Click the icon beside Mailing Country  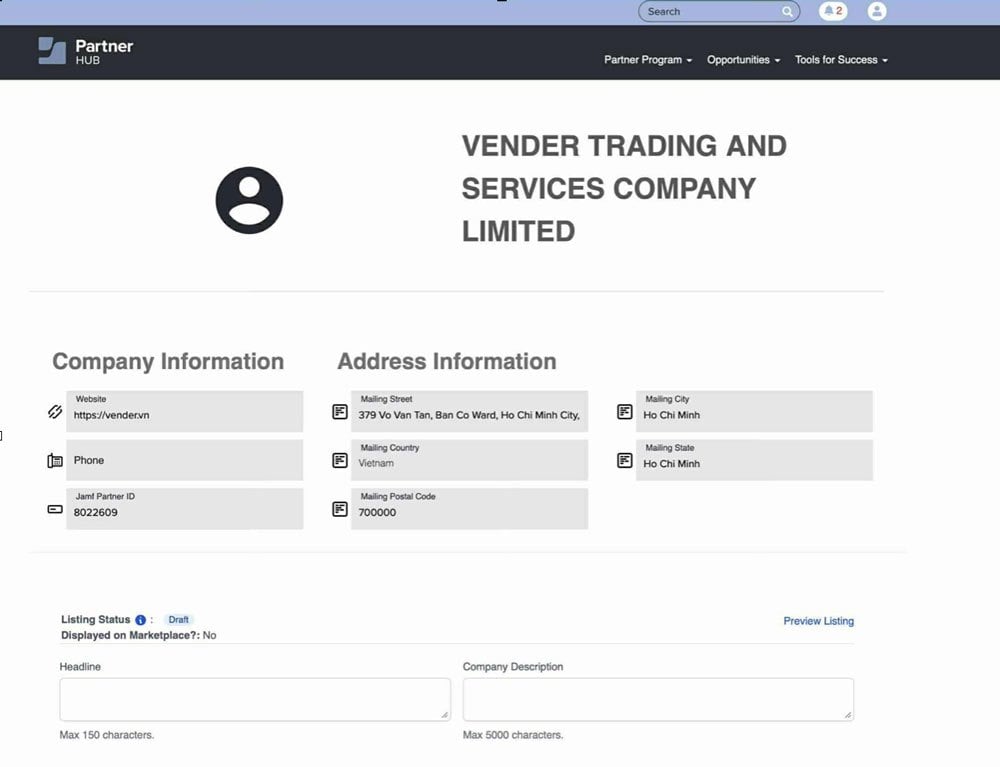point(340,460)
